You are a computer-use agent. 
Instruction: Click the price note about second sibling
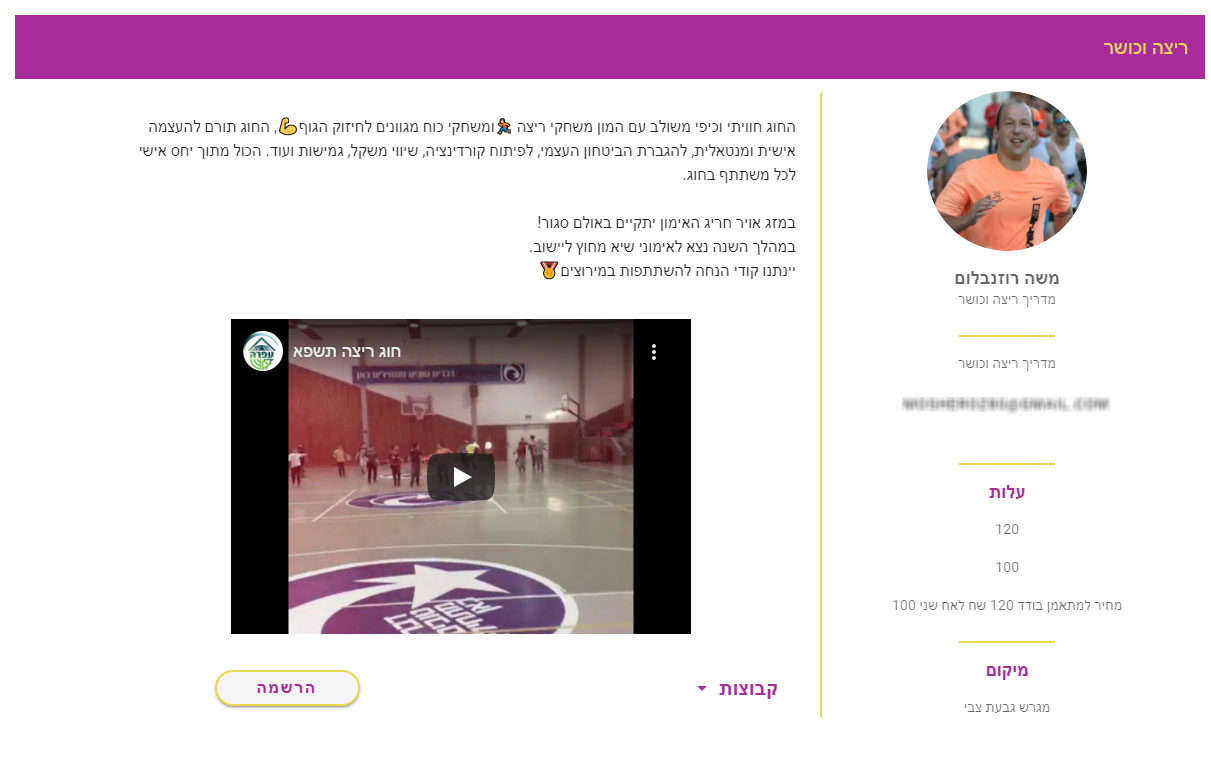pos(1006,605)
